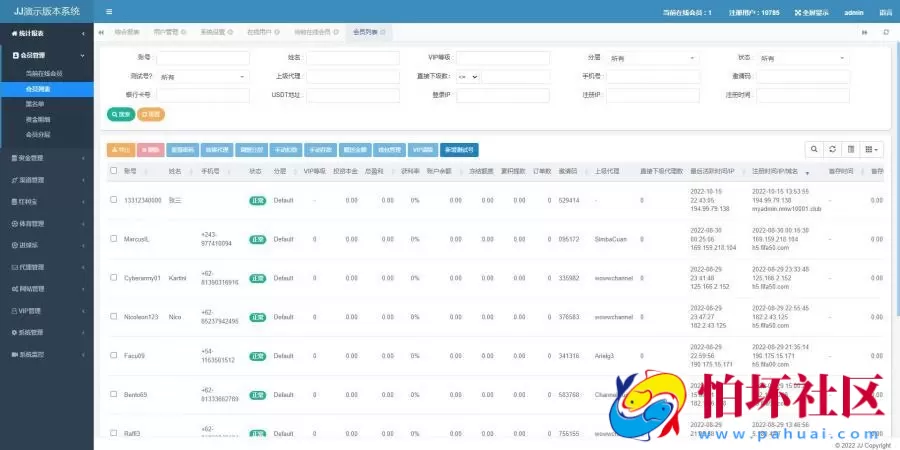Click the table toggle view icon

coord(851,149)
